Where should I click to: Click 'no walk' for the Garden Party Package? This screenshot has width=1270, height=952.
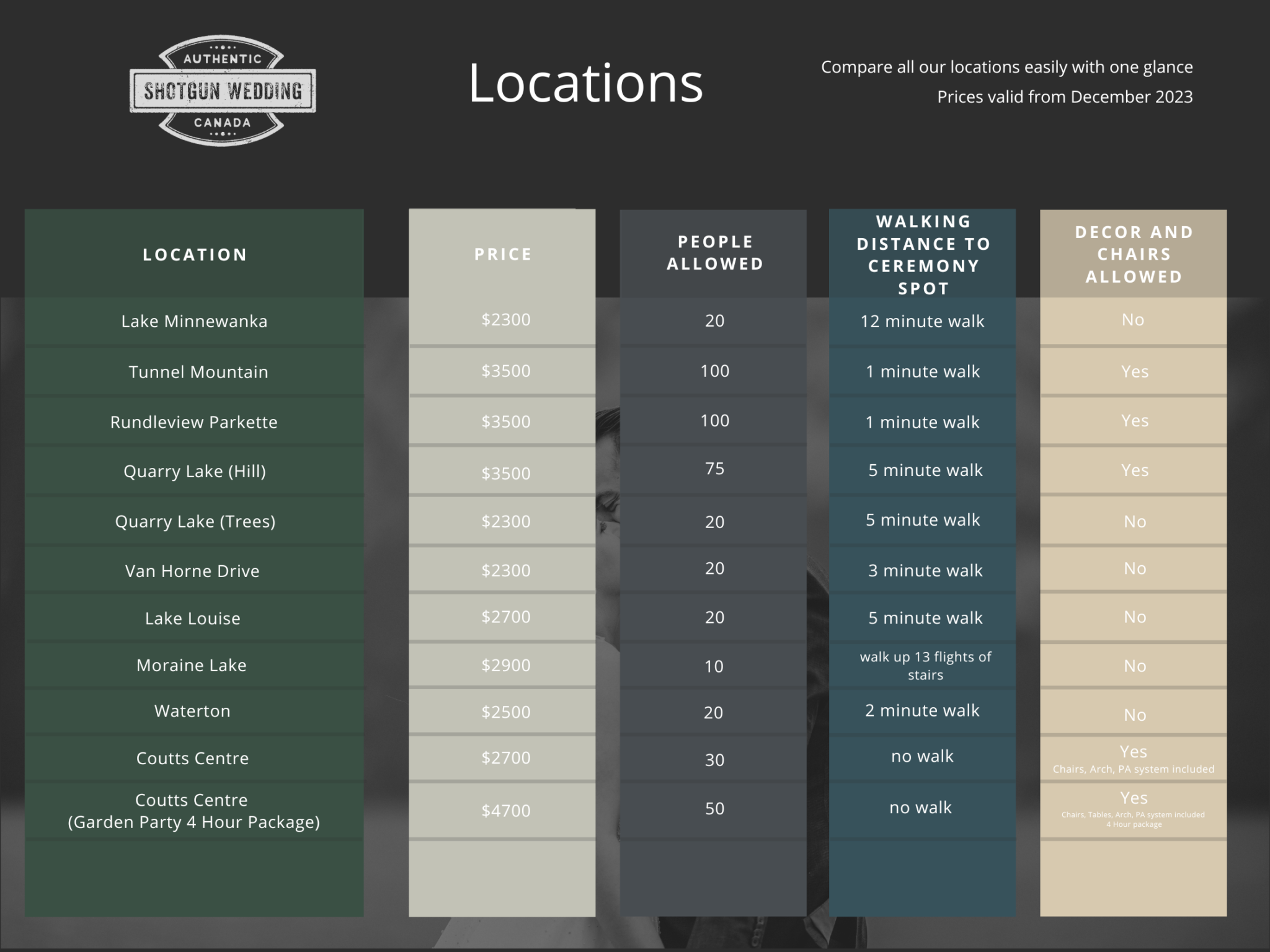coord(920,808)
